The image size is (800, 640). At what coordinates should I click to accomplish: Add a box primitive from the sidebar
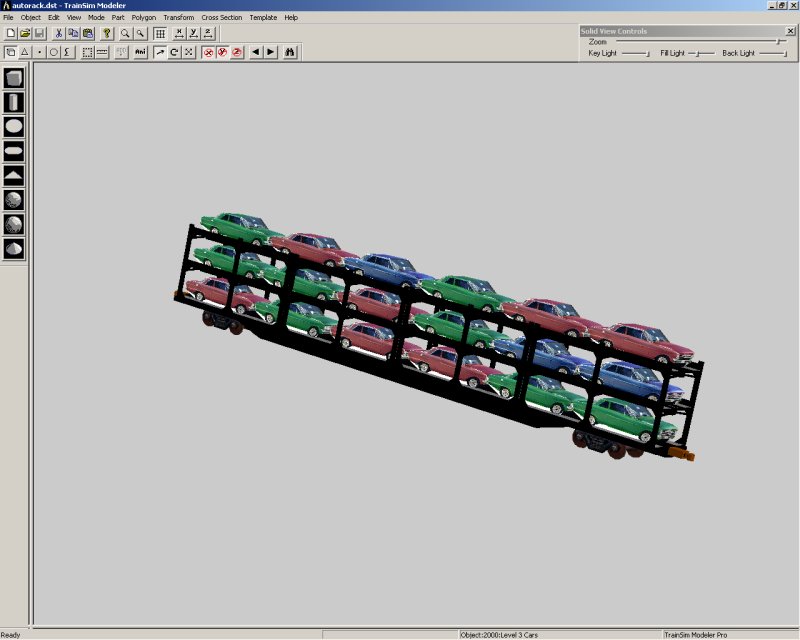14,78
